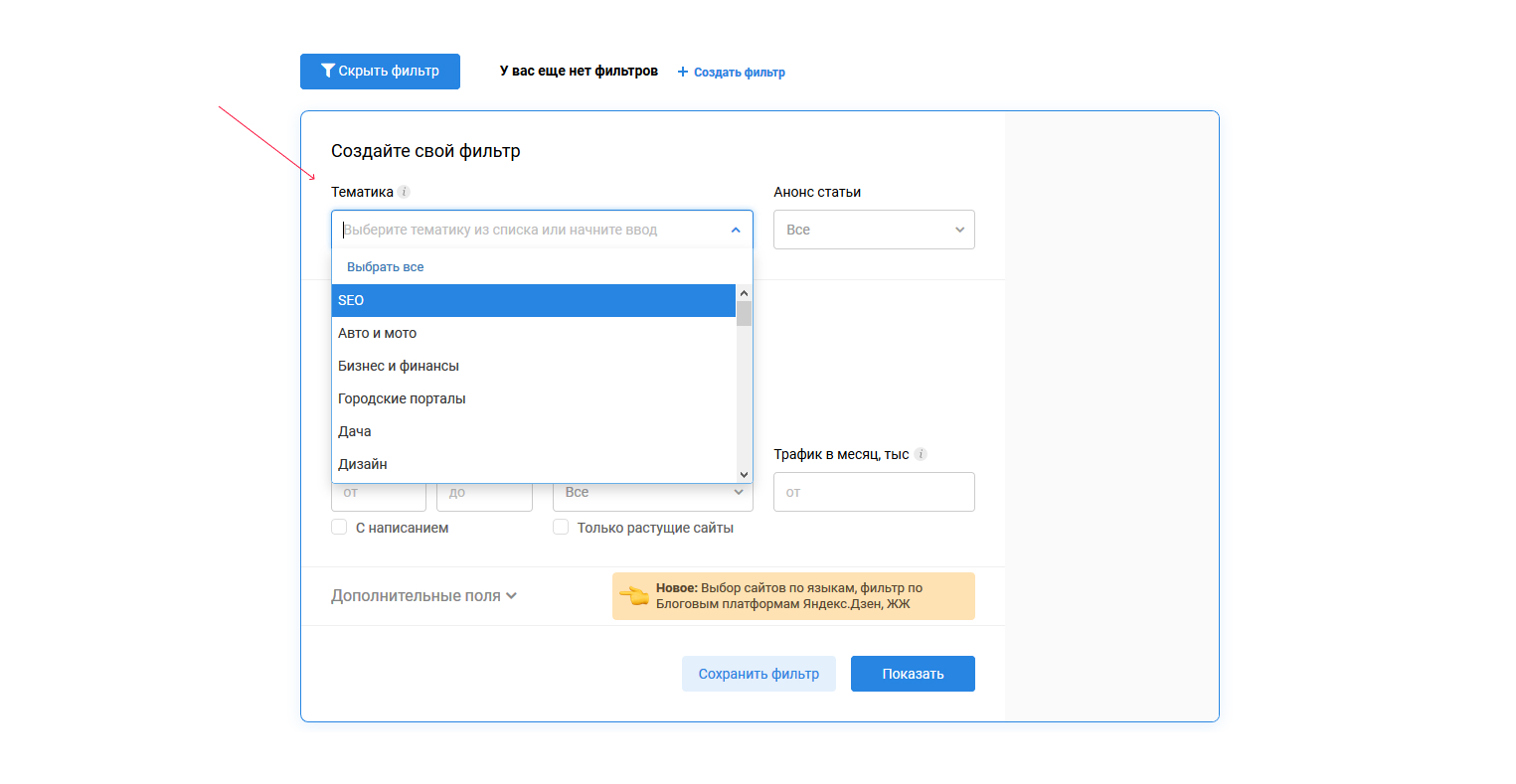
Task: Select Дизайн topic from list
Action: pos(534,464)
